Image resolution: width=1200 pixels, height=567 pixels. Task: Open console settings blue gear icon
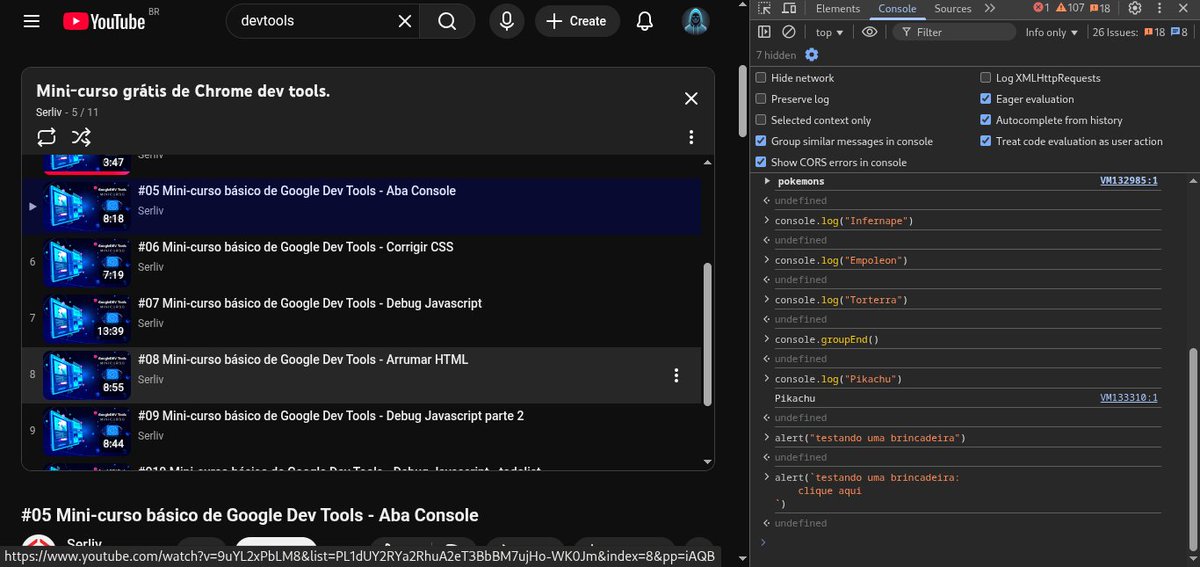tap(811, 55)
